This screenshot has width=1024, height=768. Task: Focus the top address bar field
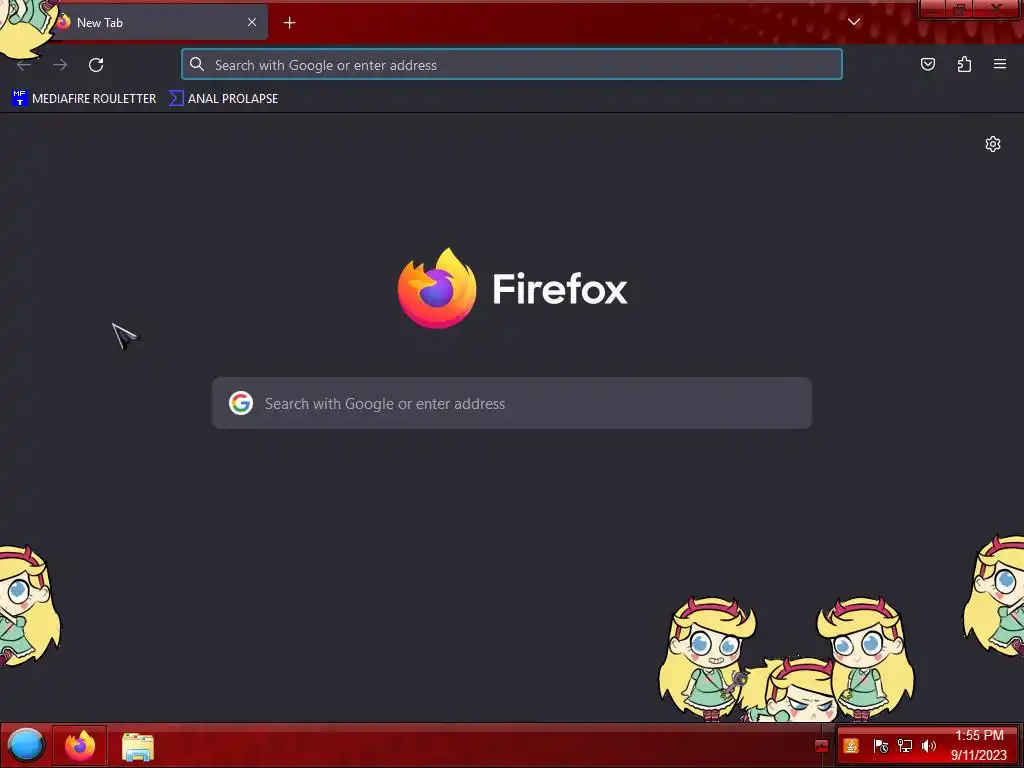512,64
